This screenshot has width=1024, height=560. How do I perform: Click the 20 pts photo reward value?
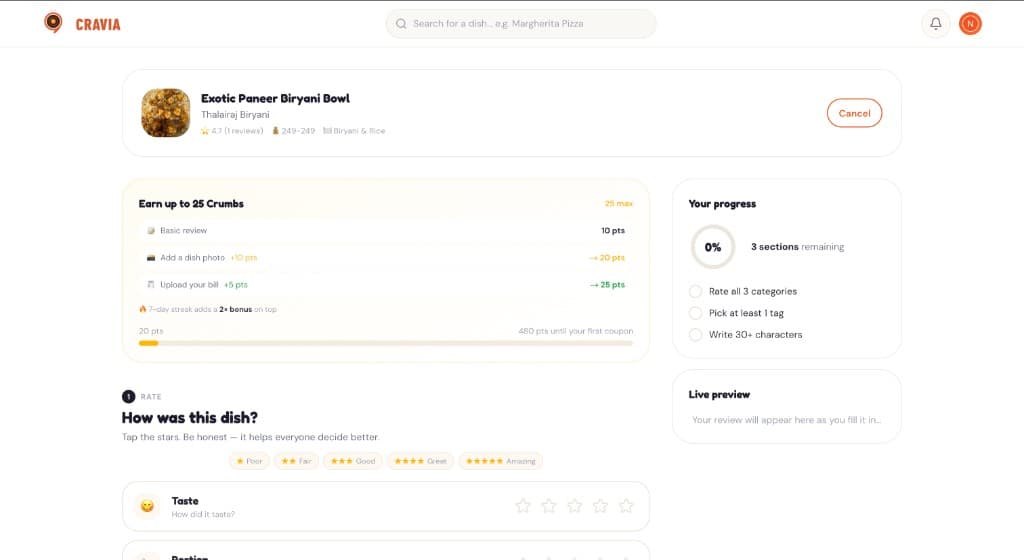[x=607, y=258]
